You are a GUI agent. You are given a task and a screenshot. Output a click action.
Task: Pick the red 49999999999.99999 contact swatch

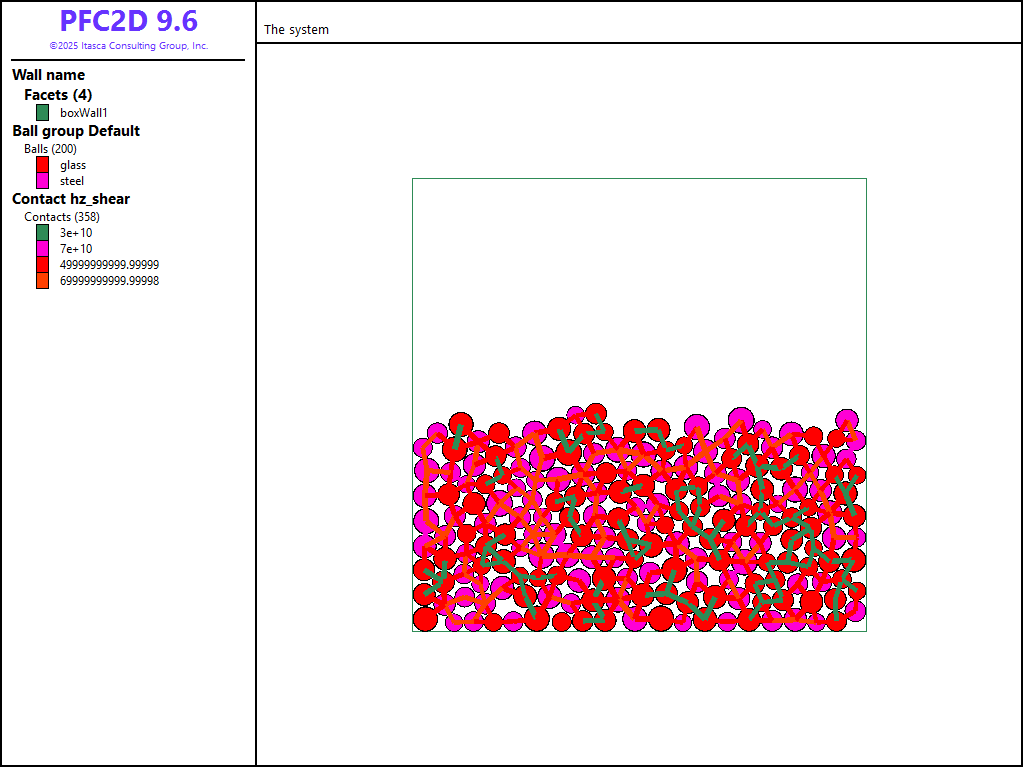coord(42,265)
